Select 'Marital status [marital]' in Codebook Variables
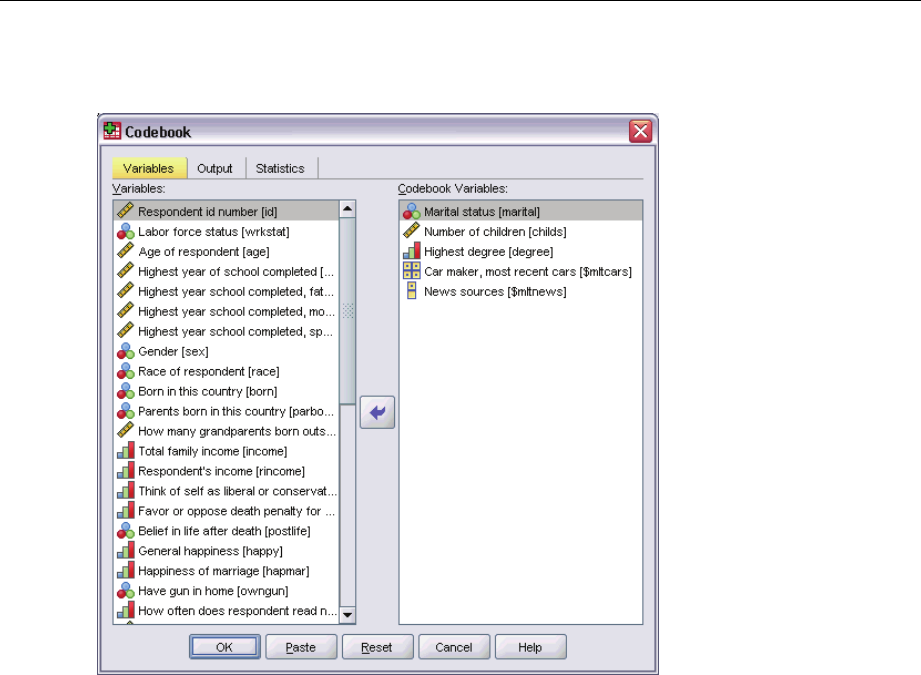This screenshot has height=675, width=921. (482, 211)
